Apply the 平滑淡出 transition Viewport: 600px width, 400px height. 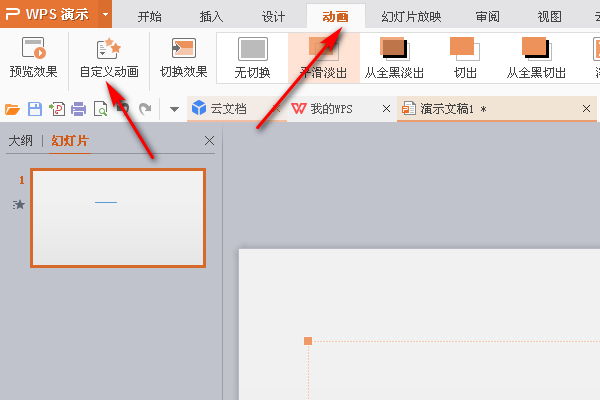(x=324, y=58)
